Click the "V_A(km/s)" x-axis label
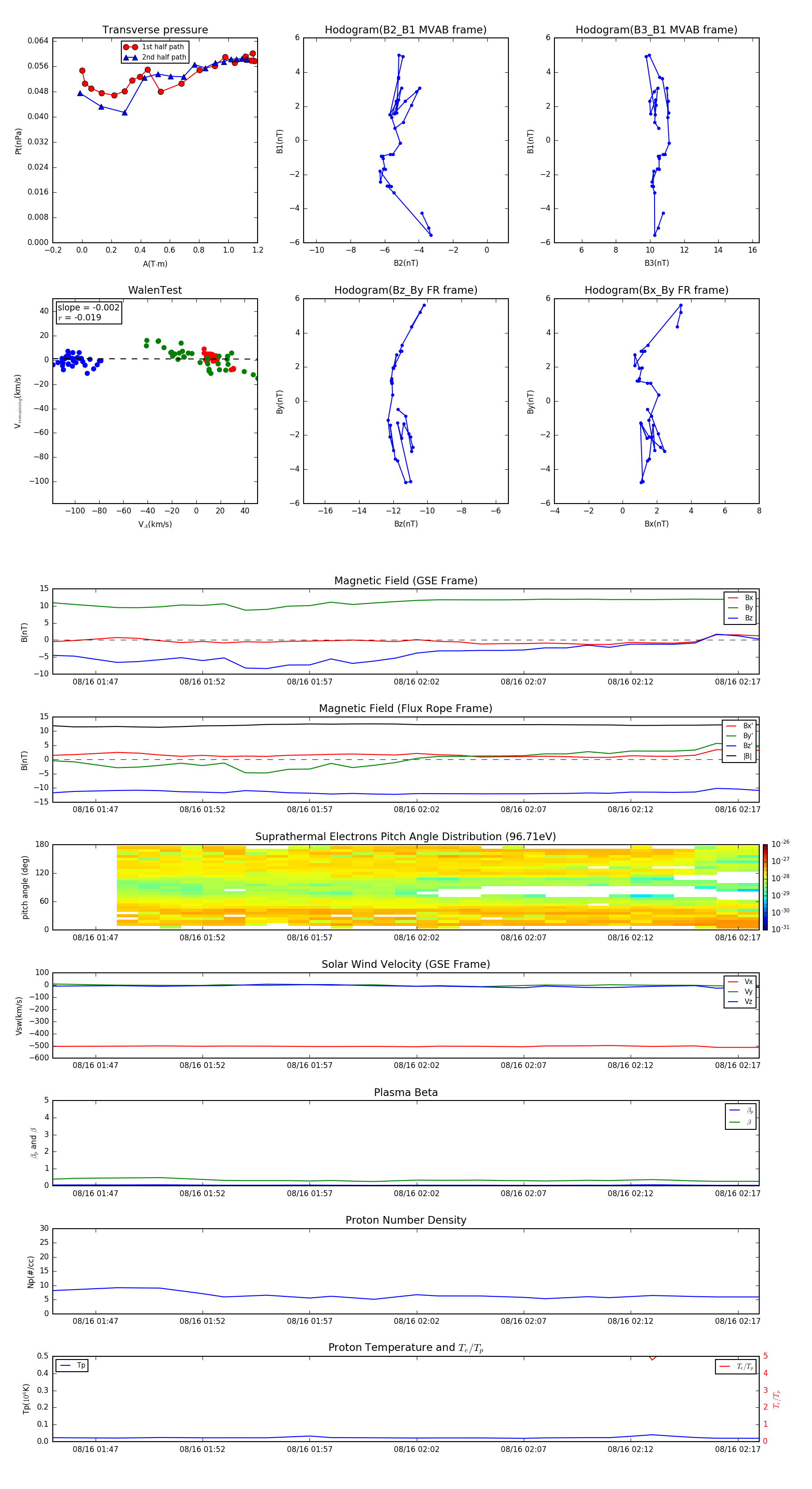This screenshot has height=1489, width=812. pos(155,524)
